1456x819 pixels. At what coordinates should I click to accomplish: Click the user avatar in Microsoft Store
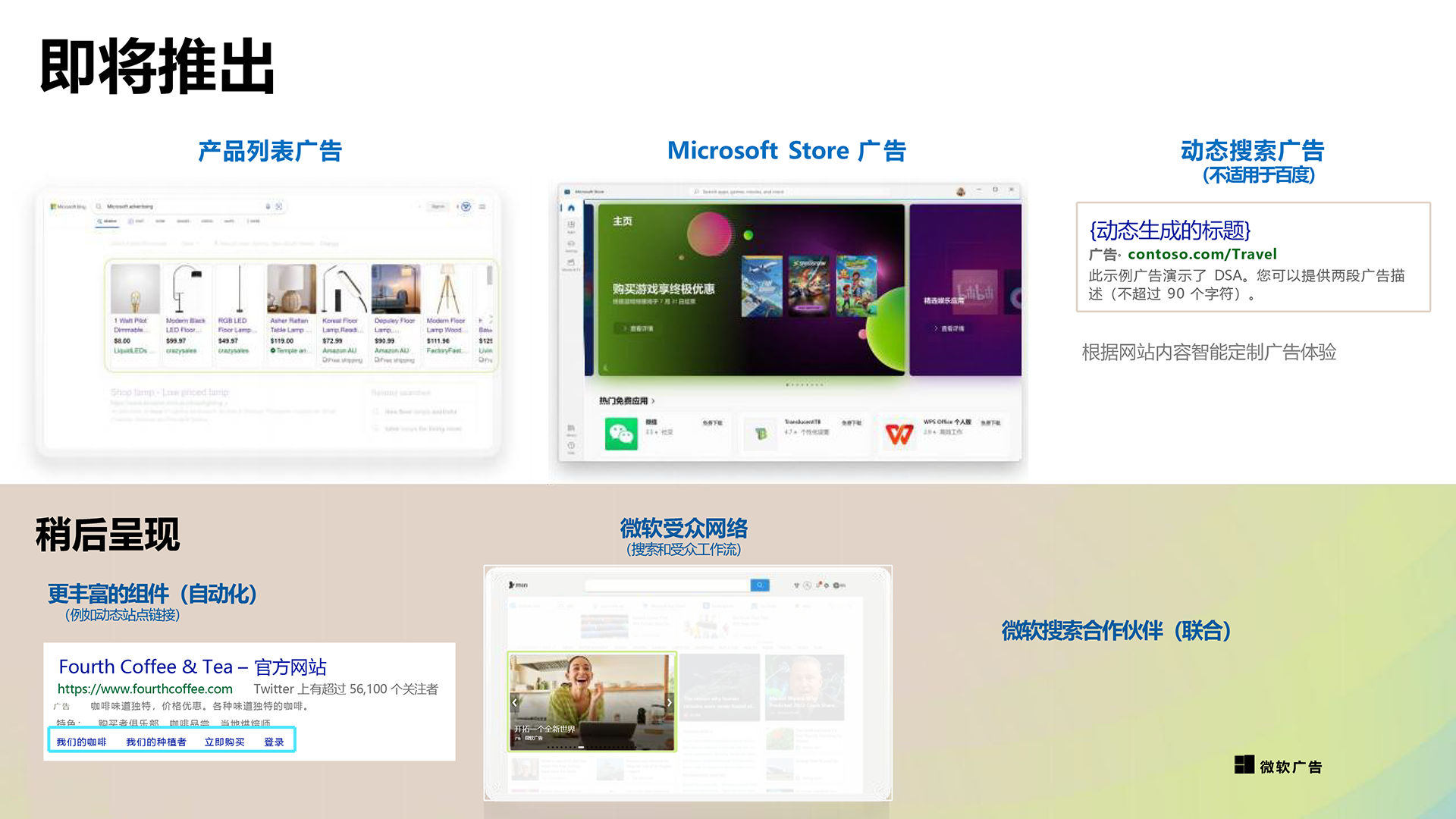pos(961,192)
